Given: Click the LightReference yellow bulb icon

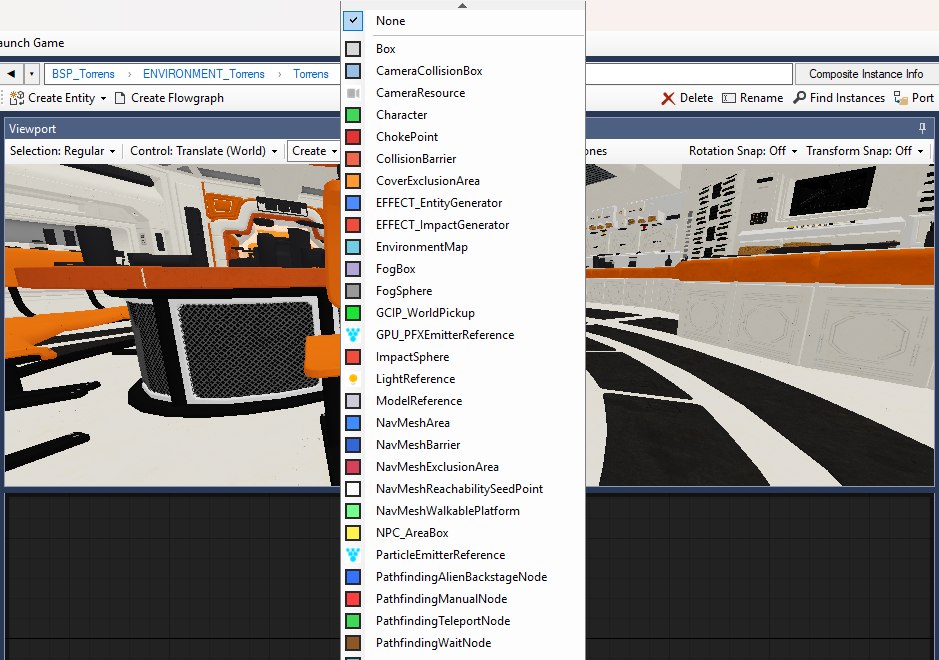Looking at the screenshot, I should 353,379.
